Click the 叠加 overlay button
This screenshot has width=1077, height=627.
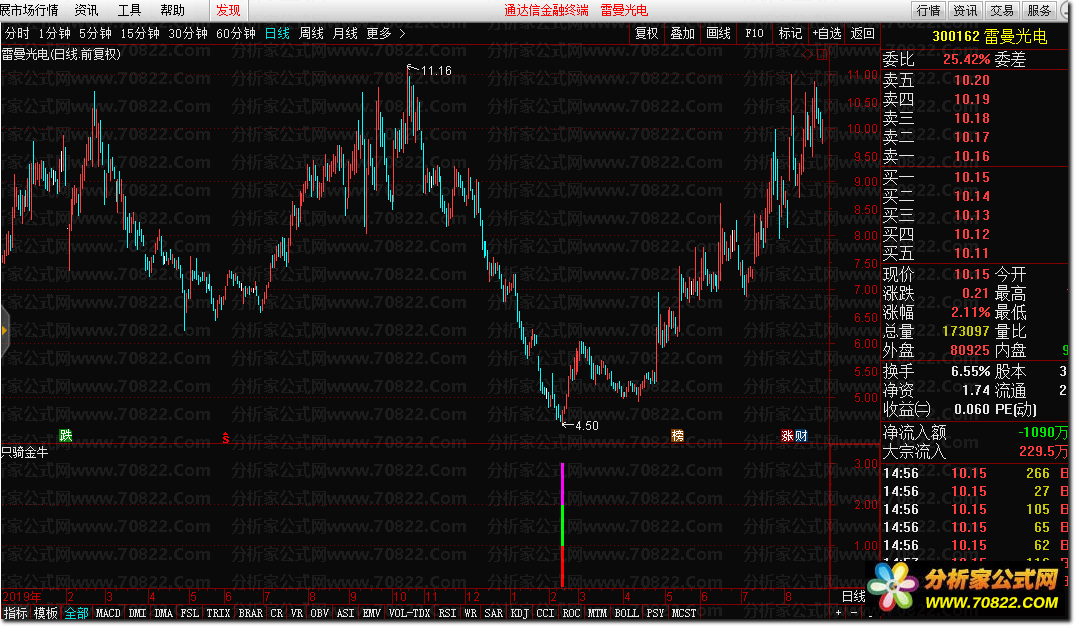pyautogui.click(x=682, y=33)
